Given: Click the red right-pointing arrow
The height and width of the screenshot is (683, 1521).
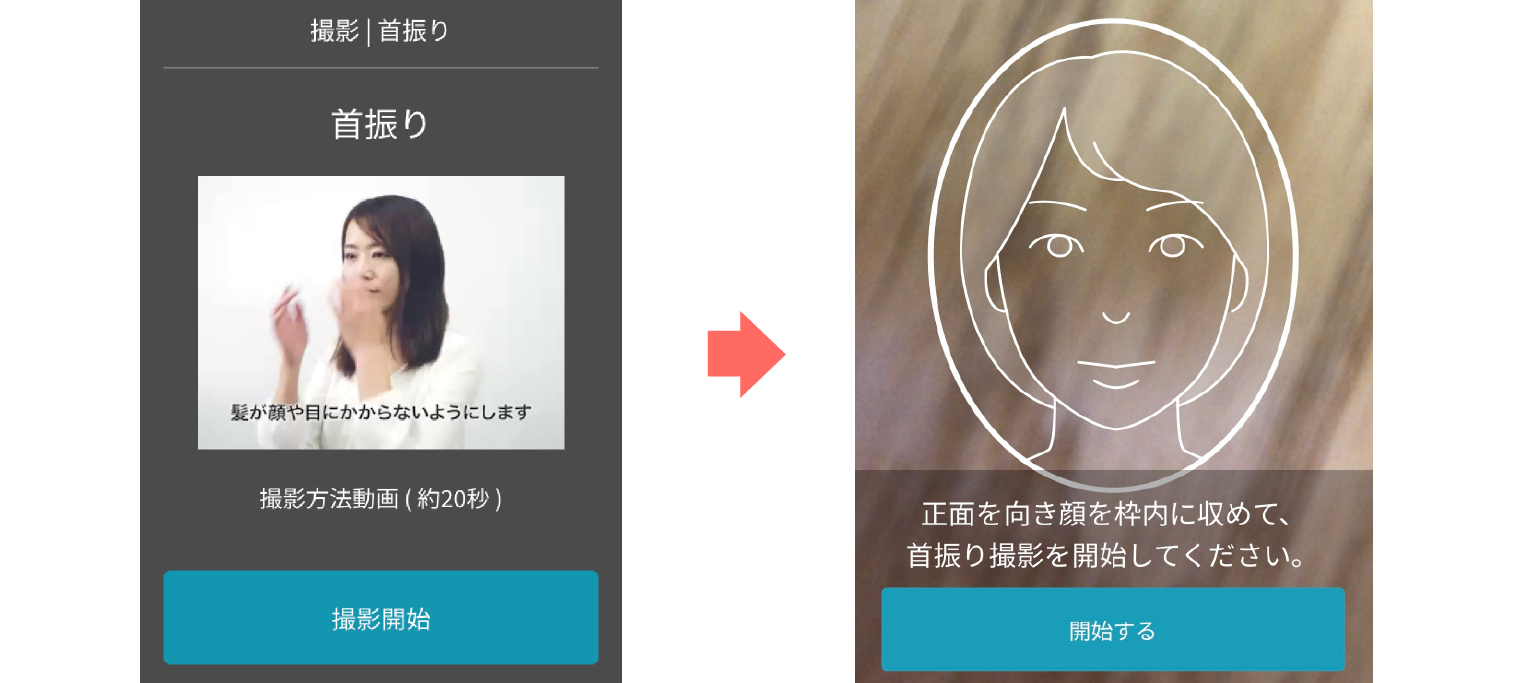Looking at the screenshot, I should [x=746, y=354].
